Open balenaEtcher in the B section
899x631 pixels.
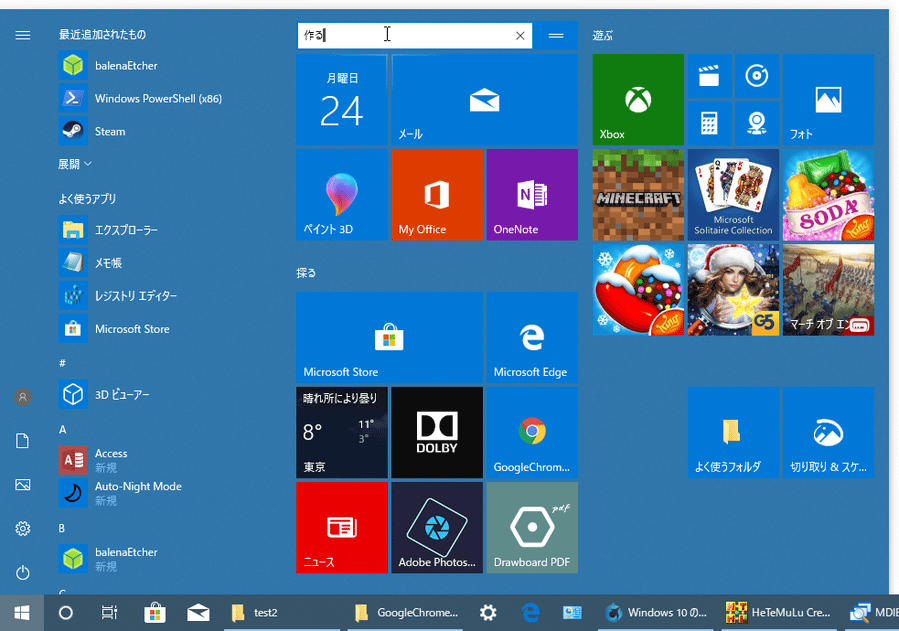(x=109, y=558)
